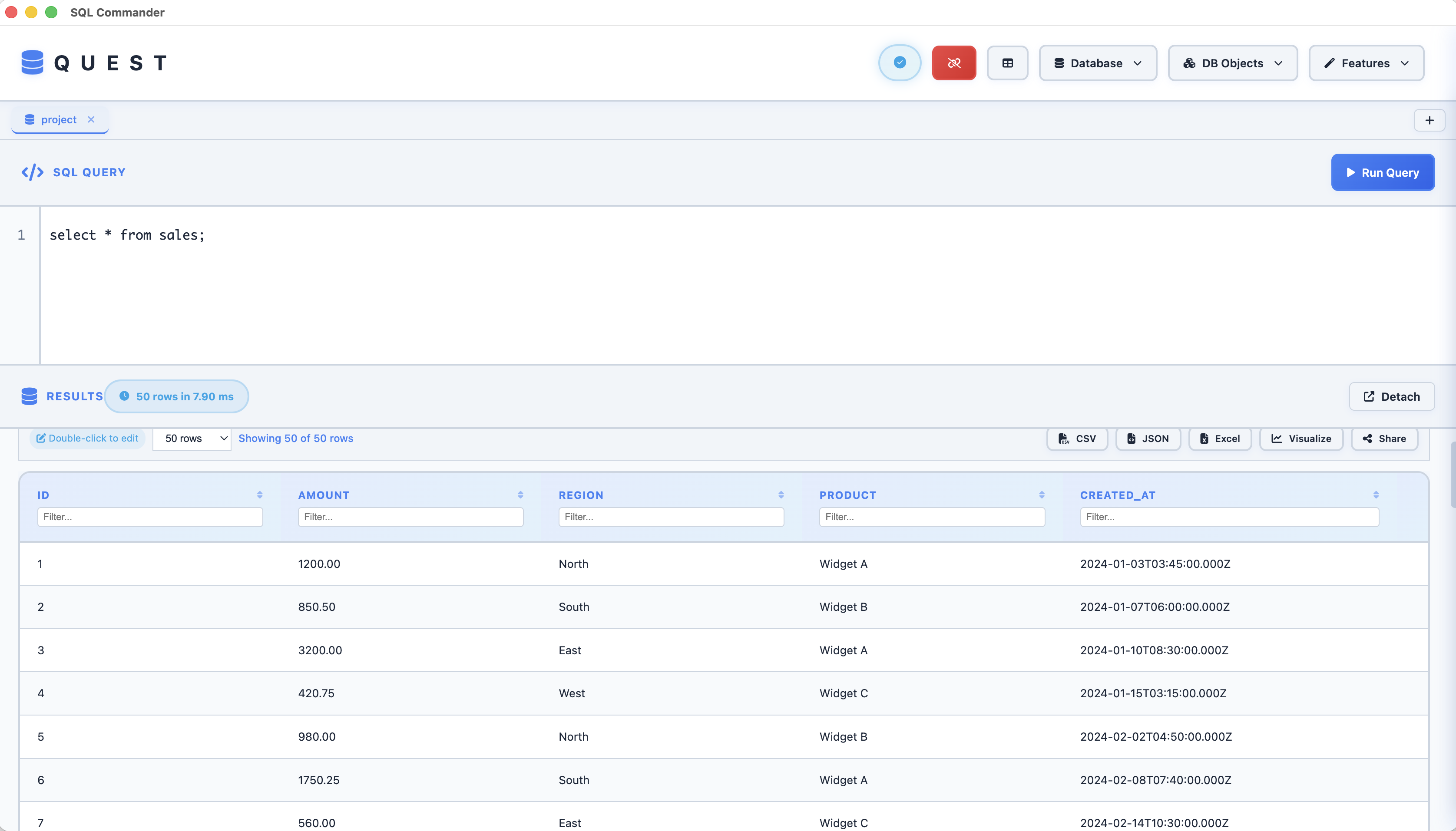This screenshot has height=831, width=1456.
Task: Close the project tab
Action: [x=91, y=119]
